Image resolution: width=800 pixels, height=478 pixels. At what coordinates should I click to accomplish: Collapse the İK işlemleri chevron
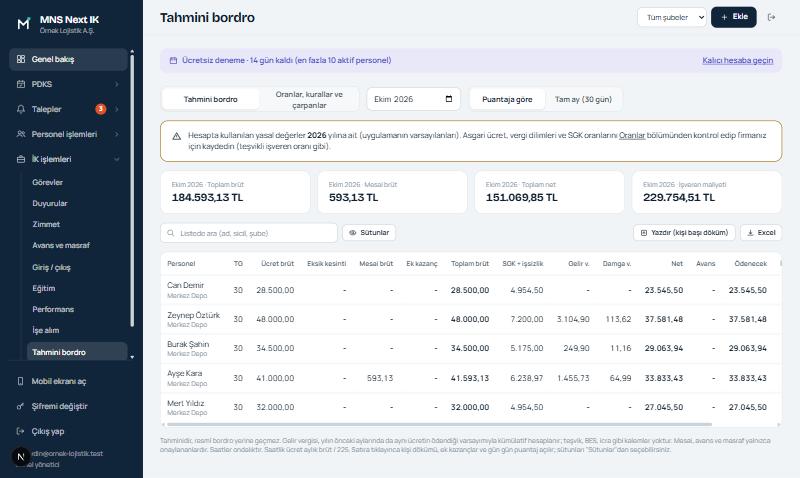click(116, 159)
